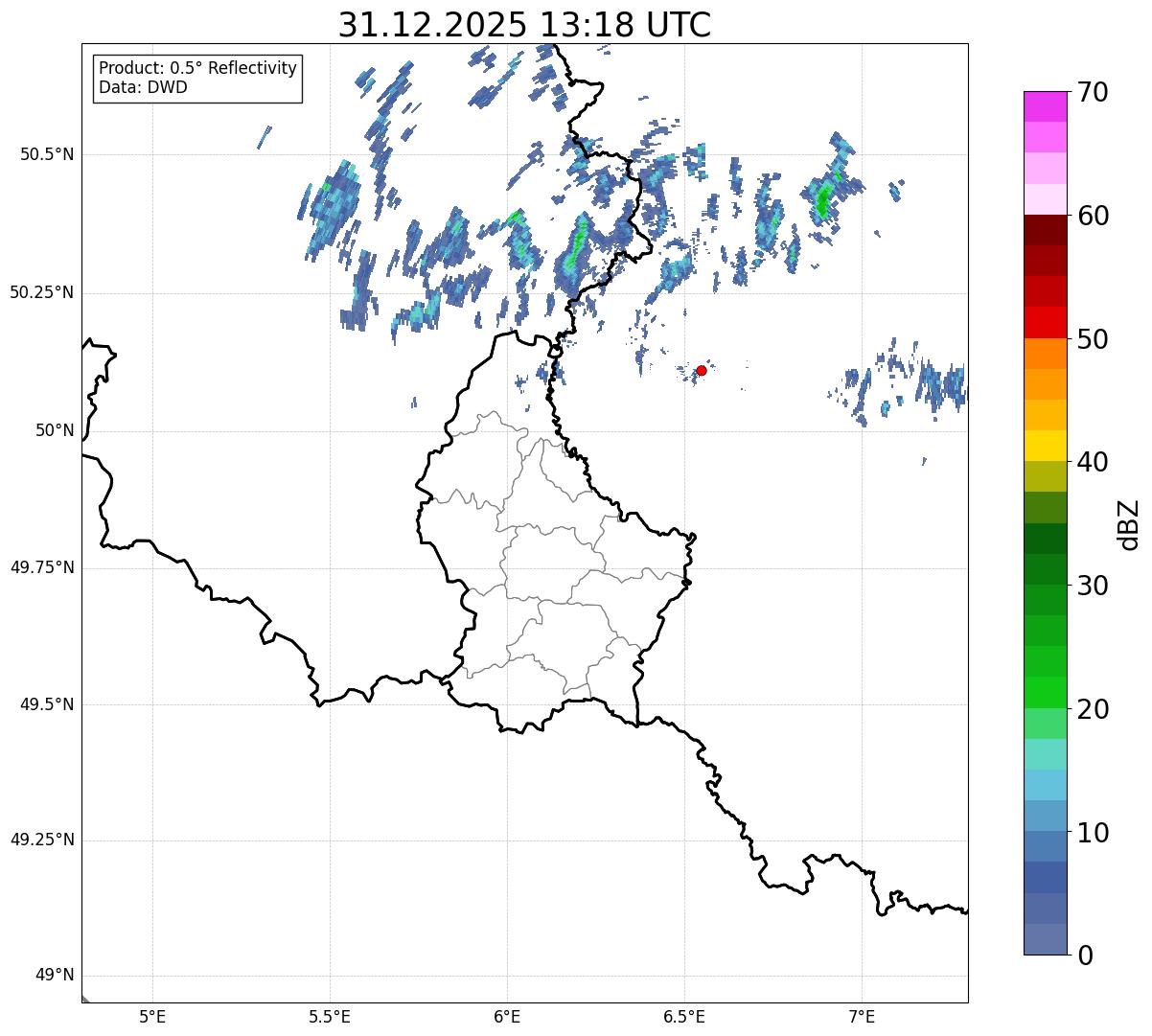
Task: Click the dBZ colorbar axis label
Action: click(x=1129, y=524)
